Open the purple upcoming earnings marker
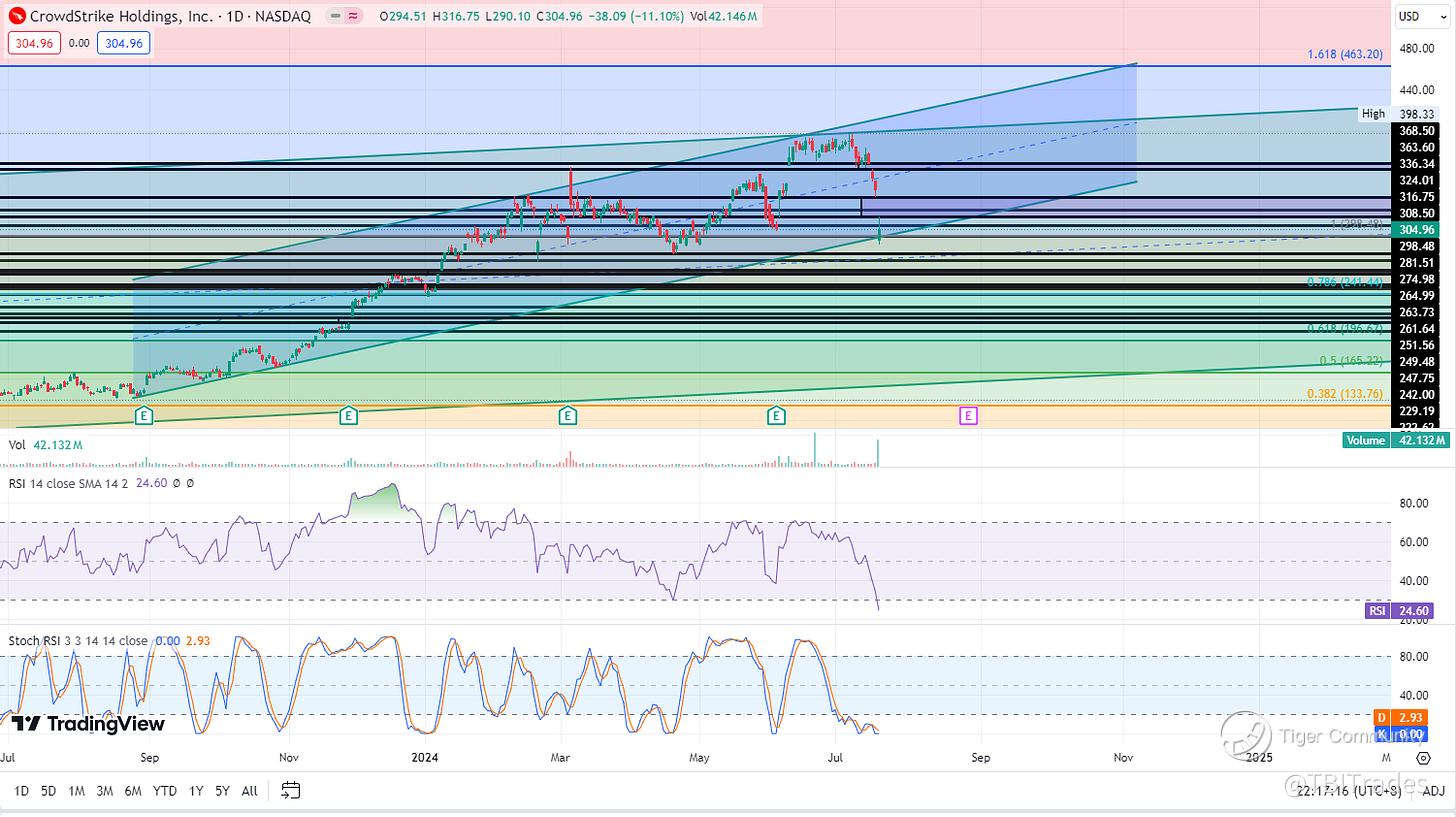1456x817 pixels. pos(968,415)
